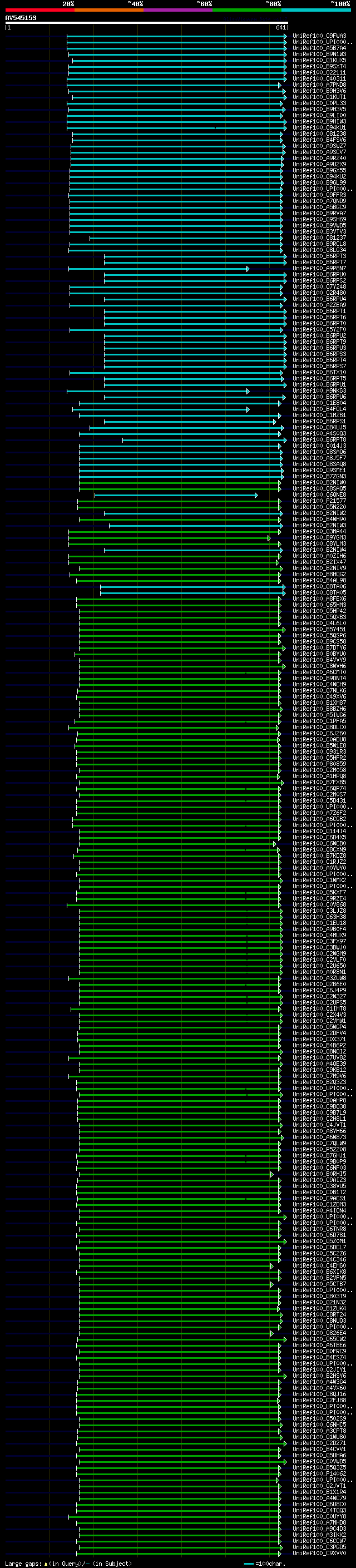
Task: Open hit UniRef100_Q9FWA3
Action: click(x=319, y=37)
